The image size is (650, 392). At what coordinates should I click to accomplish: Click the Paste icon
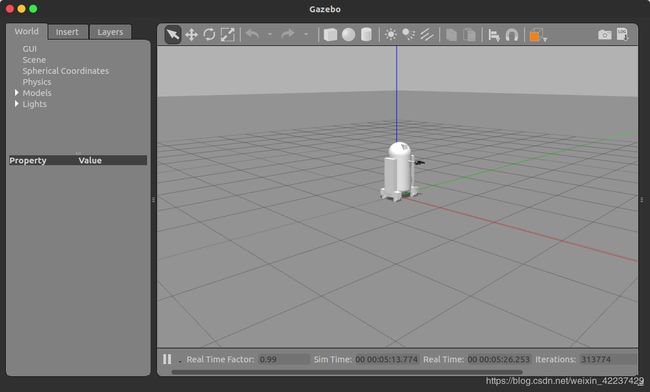point(469,34)
